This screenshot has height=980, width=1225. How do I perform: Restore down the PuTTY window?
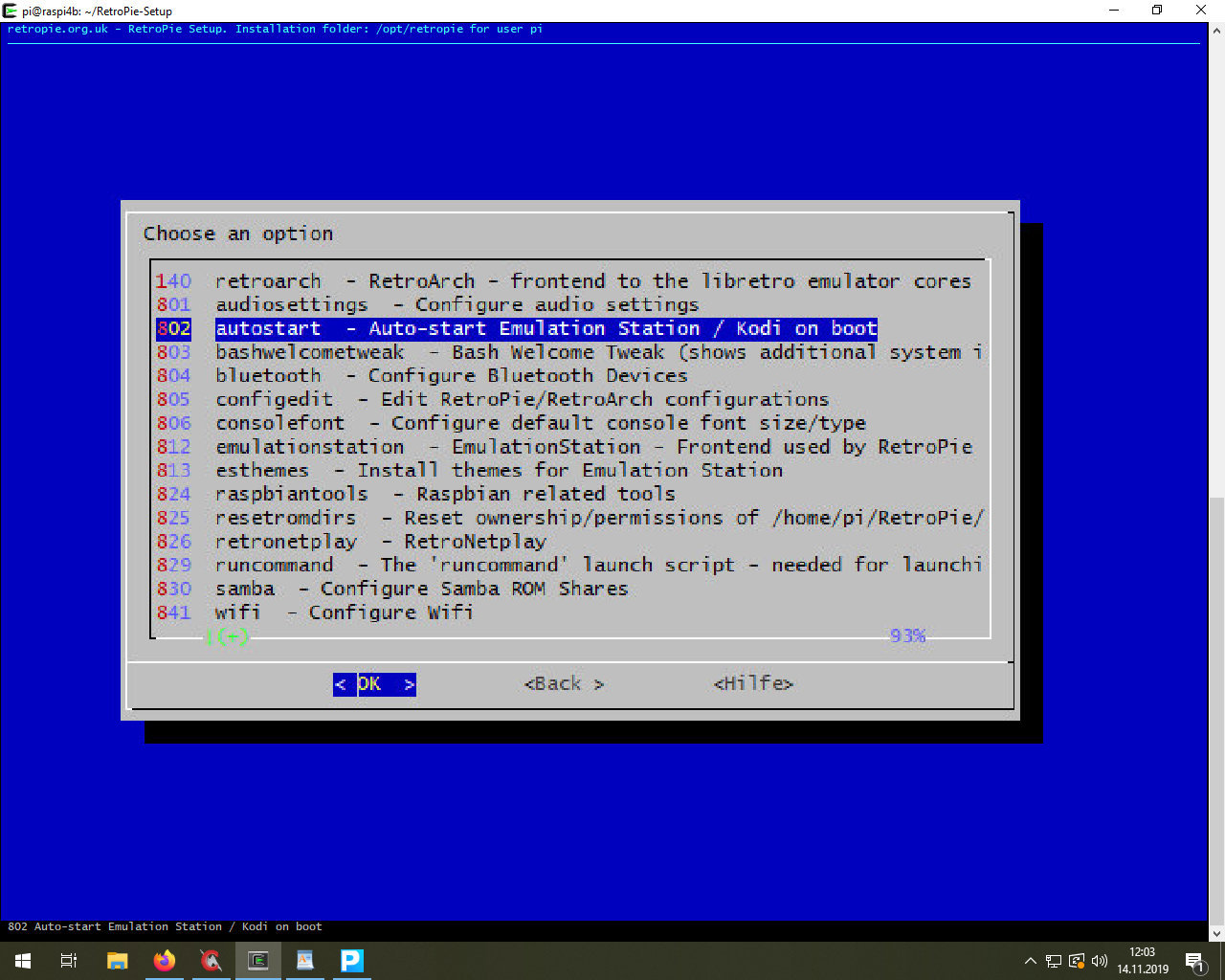pos(1157,11)
